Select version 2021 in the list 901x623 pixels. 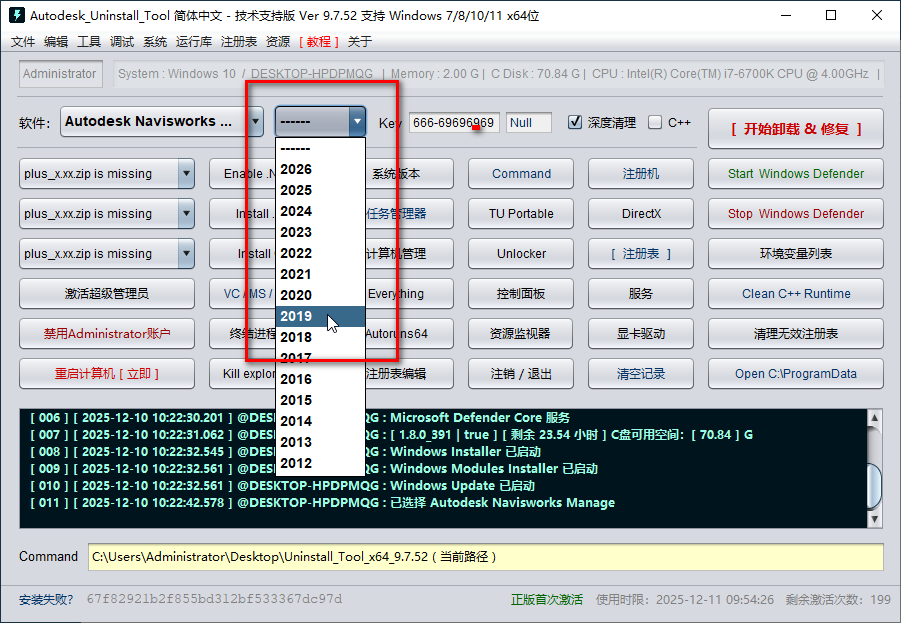click(320, 274)
